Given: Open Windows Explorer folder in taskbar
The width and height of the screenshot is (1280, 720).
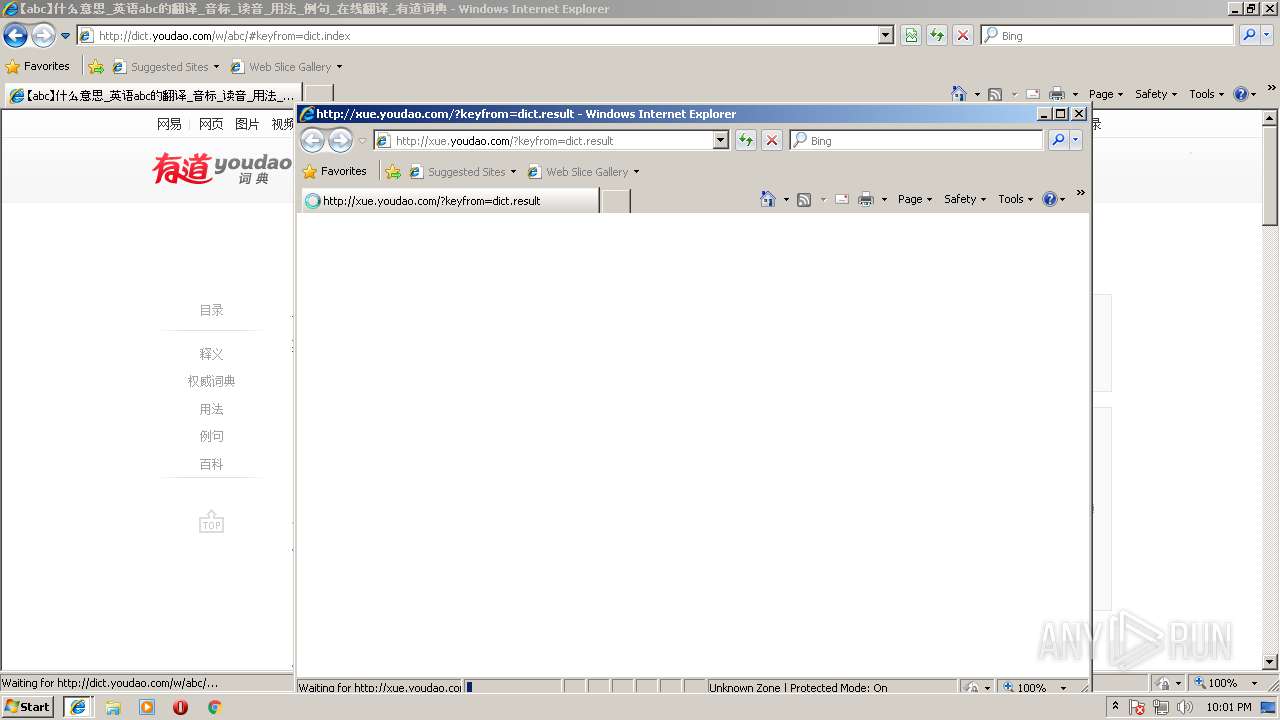Looking at the screenshot, I should tap(113, 707).
